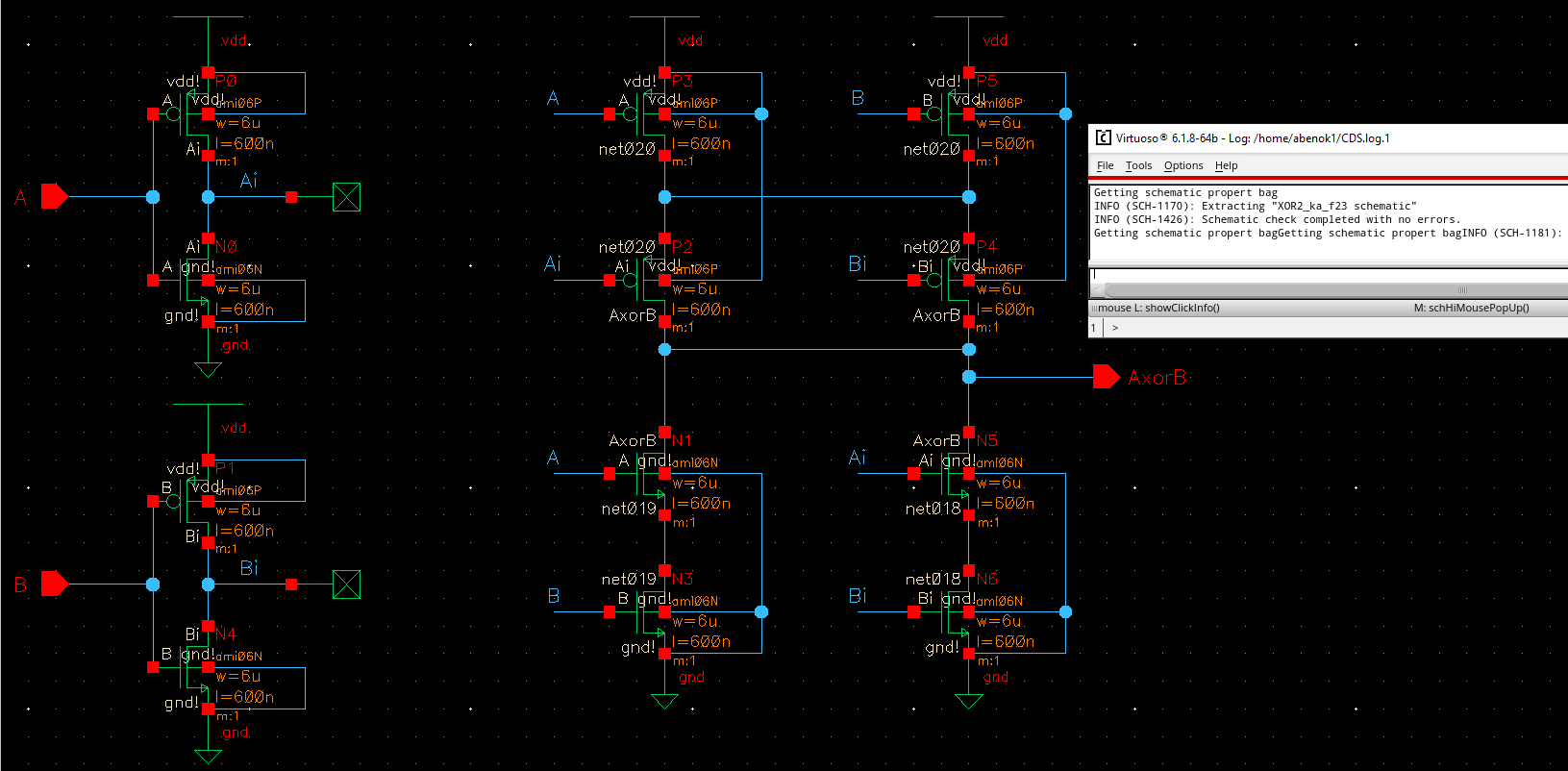Click the M: schHiMousePopUp() status text
Image resolution: width=1568 pixels, height=771 pixels.
pos(1471,308)
